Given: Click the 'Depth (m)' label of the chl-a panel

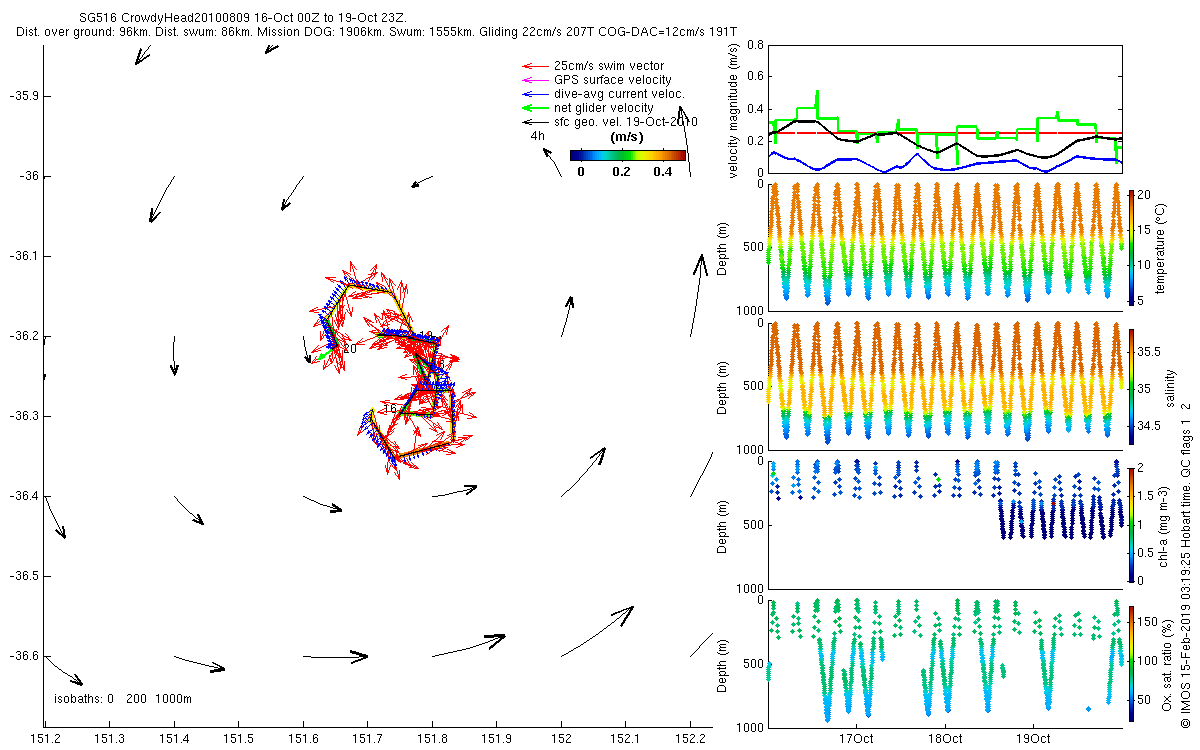Looking at the screenshot, I should [x=723, y=527].
